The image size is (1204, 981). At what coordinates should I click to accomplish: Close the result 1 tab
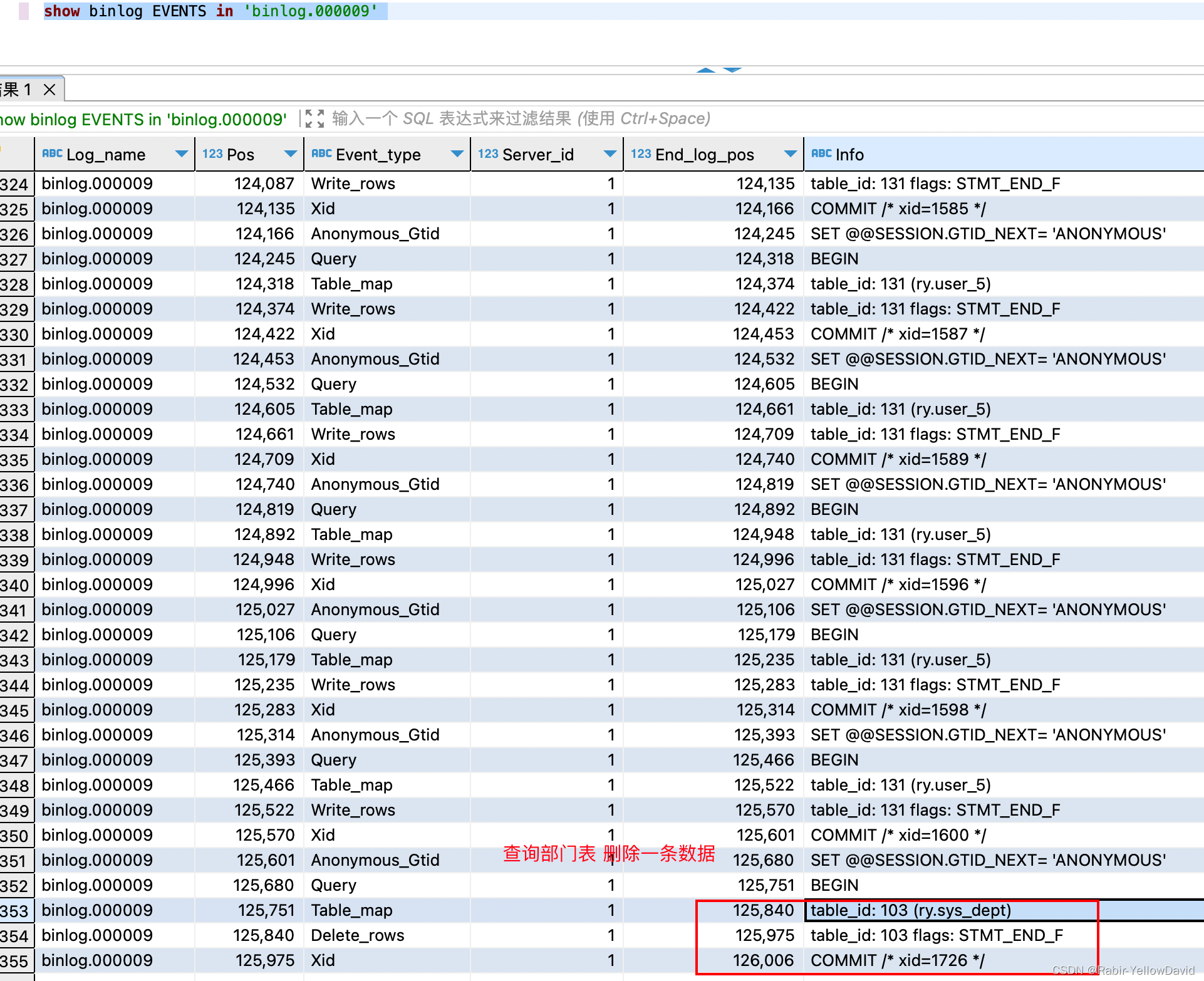point(49,90)
